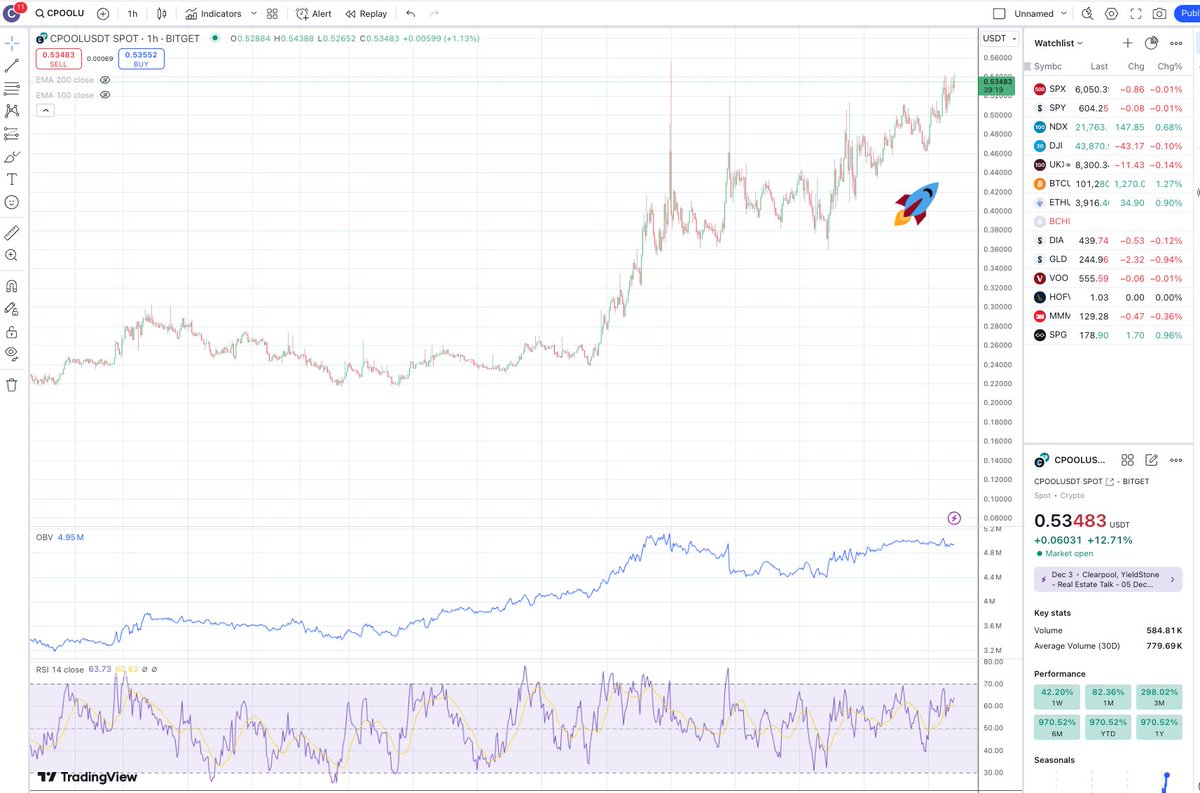1200x793 pixels.
Task: Open the Fibonacci retracement tools
Action: click(x=12, y=88)
